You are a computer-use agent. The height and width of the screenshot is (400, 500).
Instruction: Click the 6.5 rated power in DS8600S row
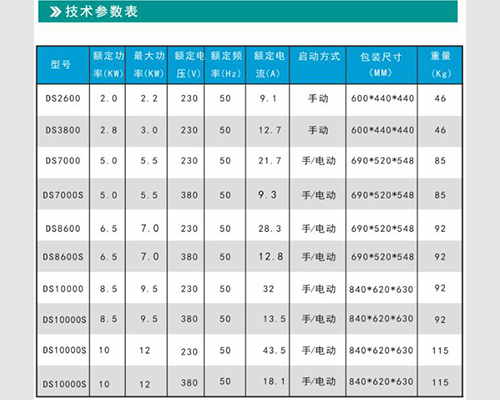point(109,257)
